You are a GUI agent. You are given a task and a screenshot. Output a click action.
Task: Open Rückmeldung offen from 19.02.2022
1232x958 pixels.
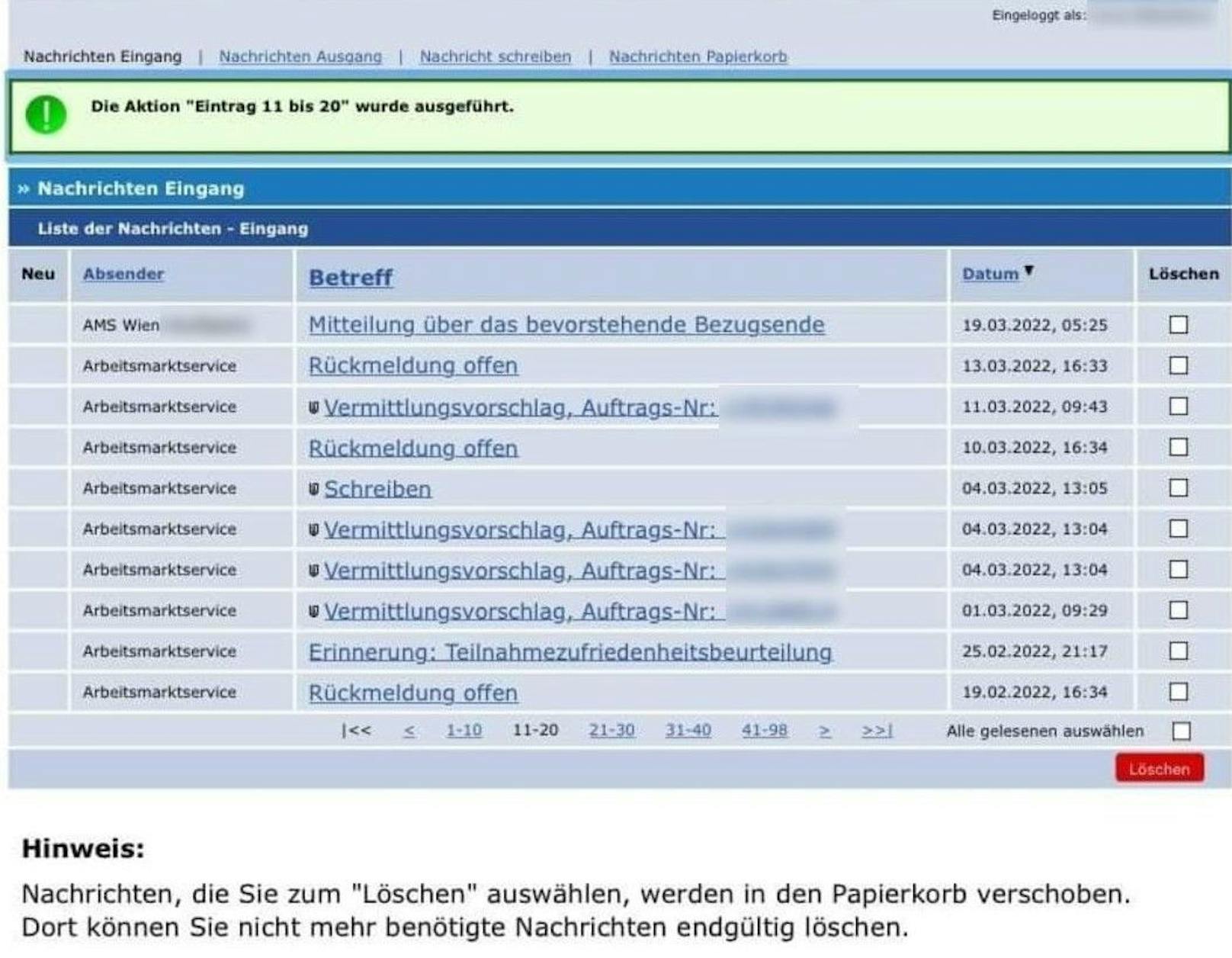[x=413, y=693]
